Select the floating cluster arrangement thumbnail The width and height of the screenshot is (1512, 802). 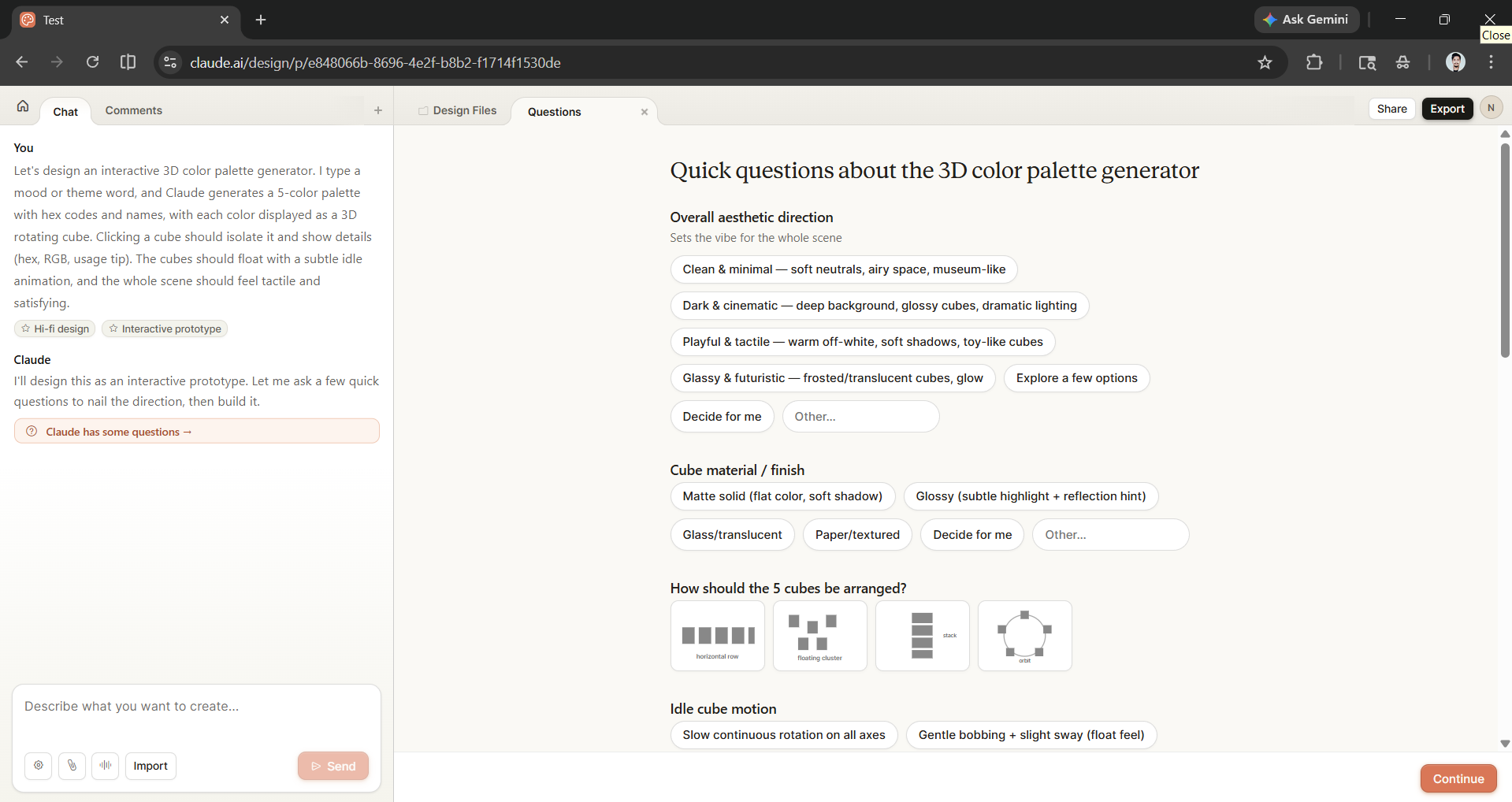pyautogui.click(x=819, y=636)
